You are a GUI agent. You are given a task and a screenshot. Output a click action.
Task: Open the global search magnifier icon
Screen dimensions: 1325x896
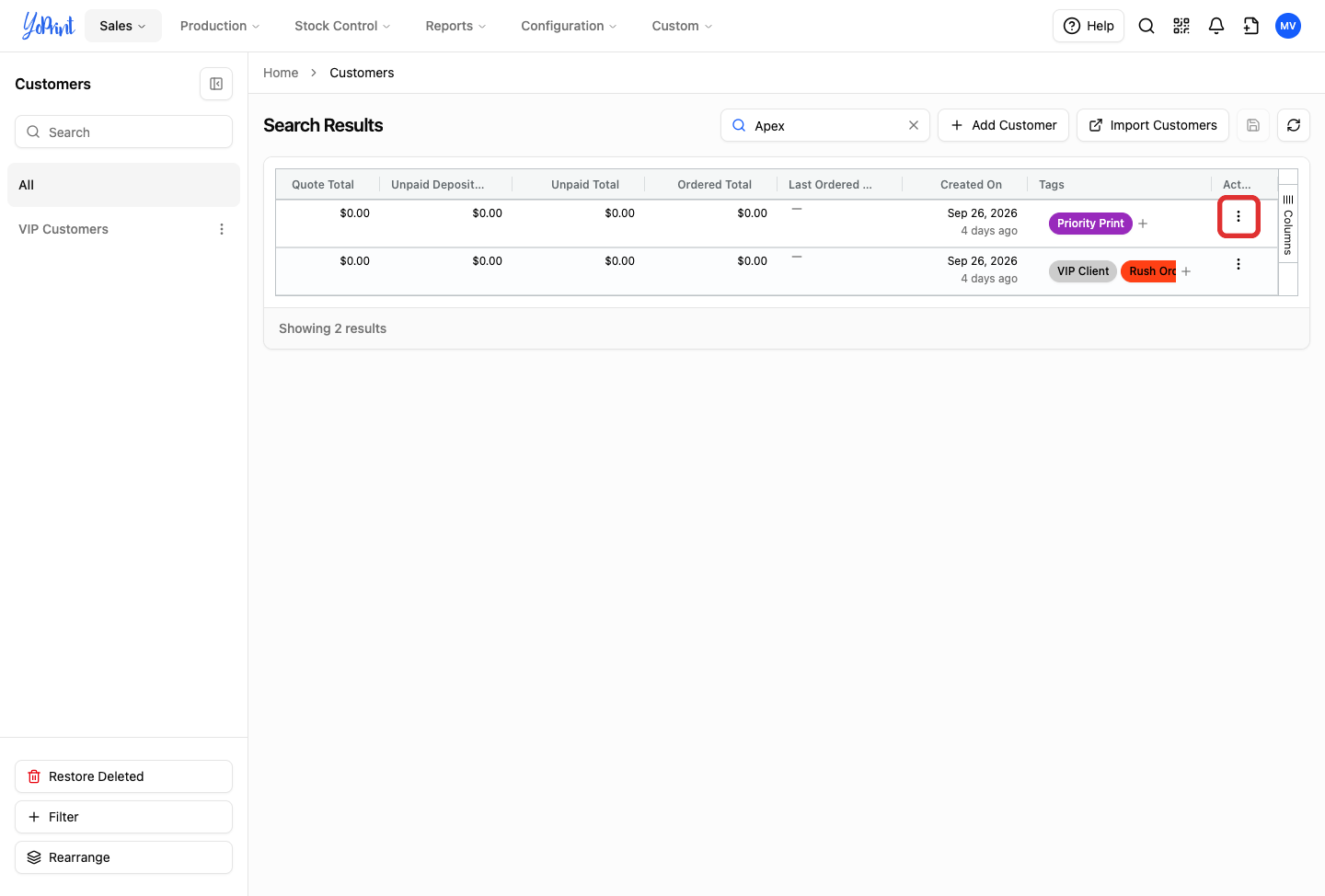(1146, 26)
